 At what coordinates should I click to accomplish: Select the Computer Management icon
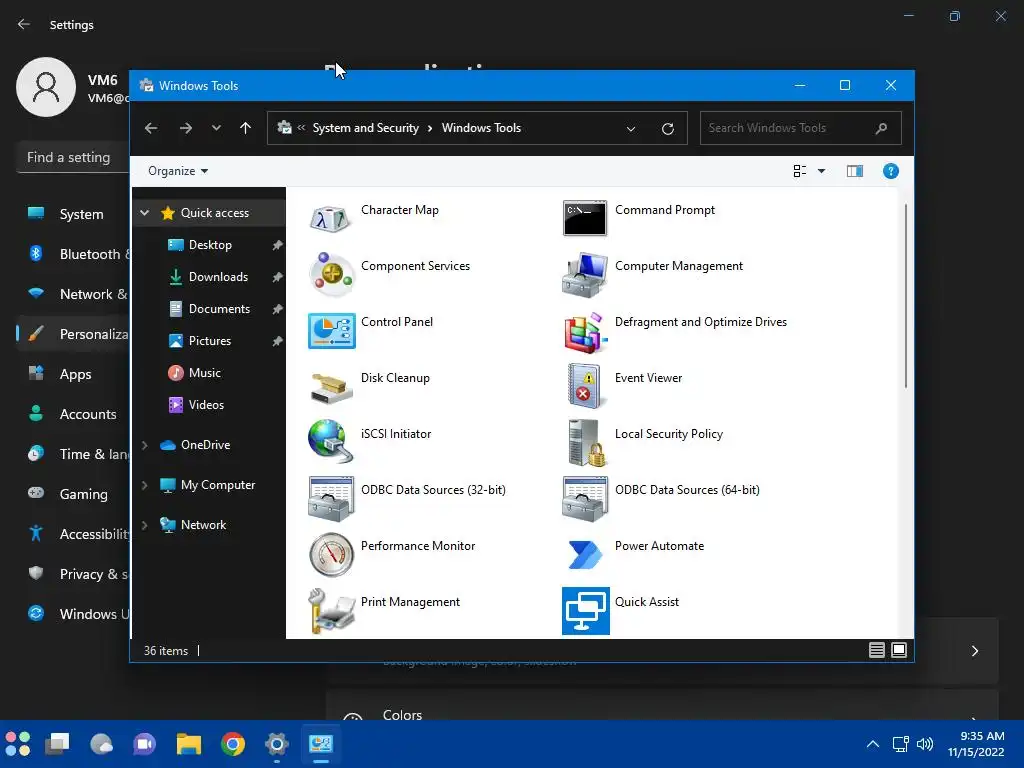584,275
